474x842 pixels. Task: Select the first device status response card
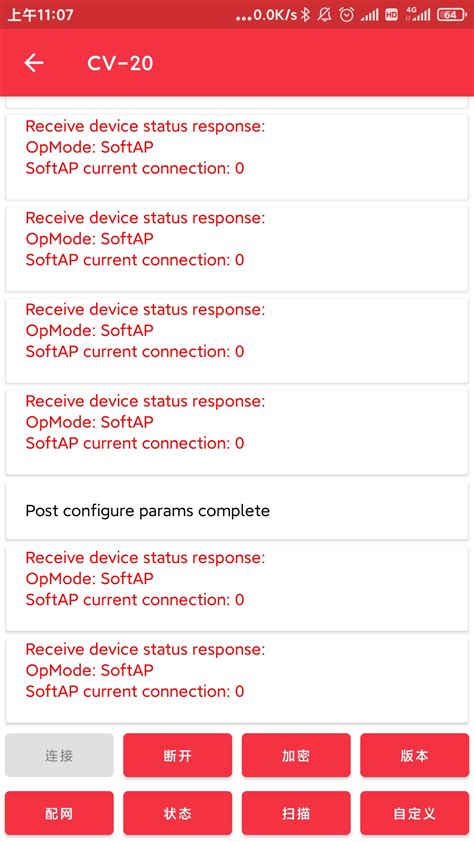coord(237,156)
